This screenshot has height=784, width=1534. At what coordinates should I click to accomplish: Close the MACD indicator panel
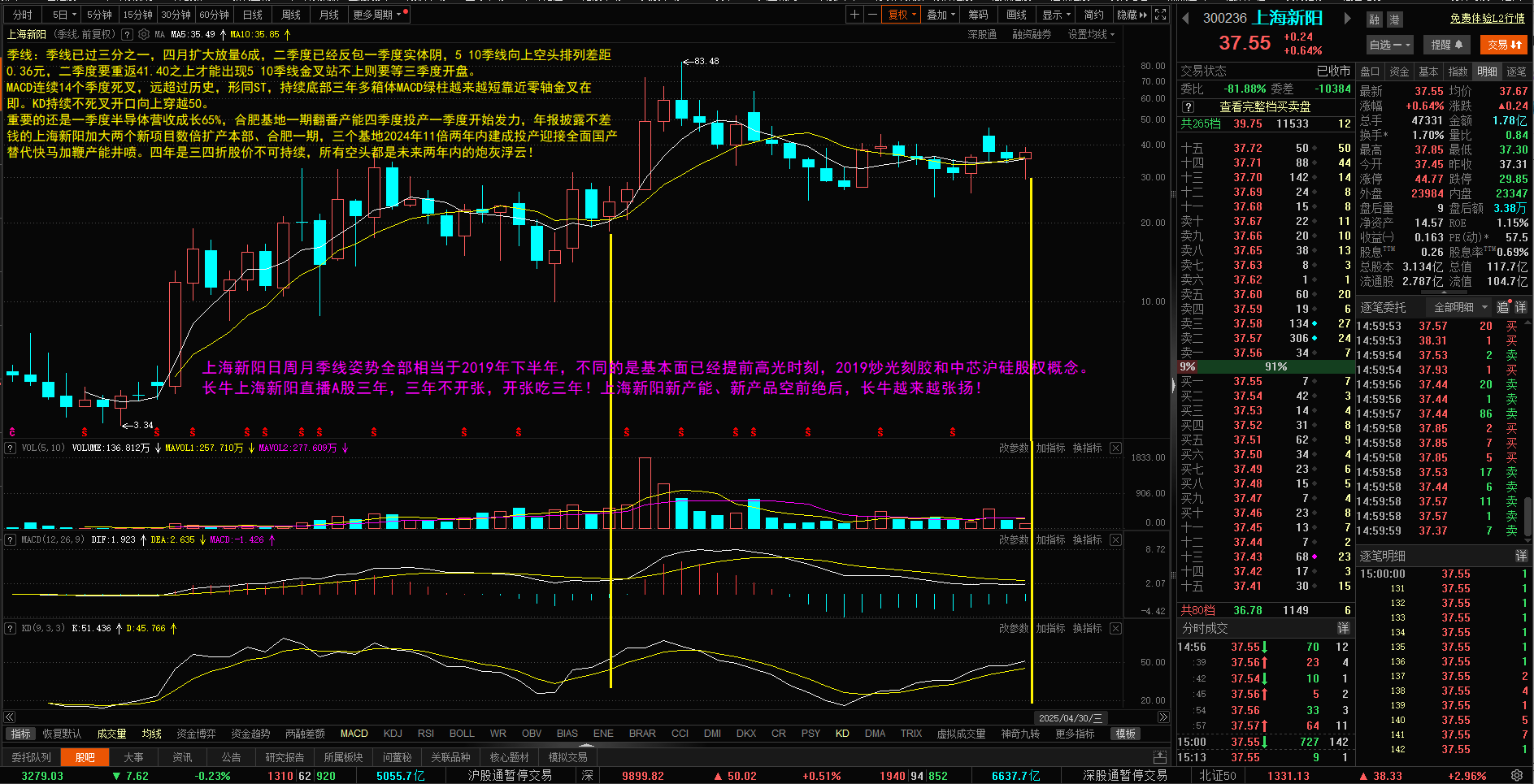pos(1115,540)
